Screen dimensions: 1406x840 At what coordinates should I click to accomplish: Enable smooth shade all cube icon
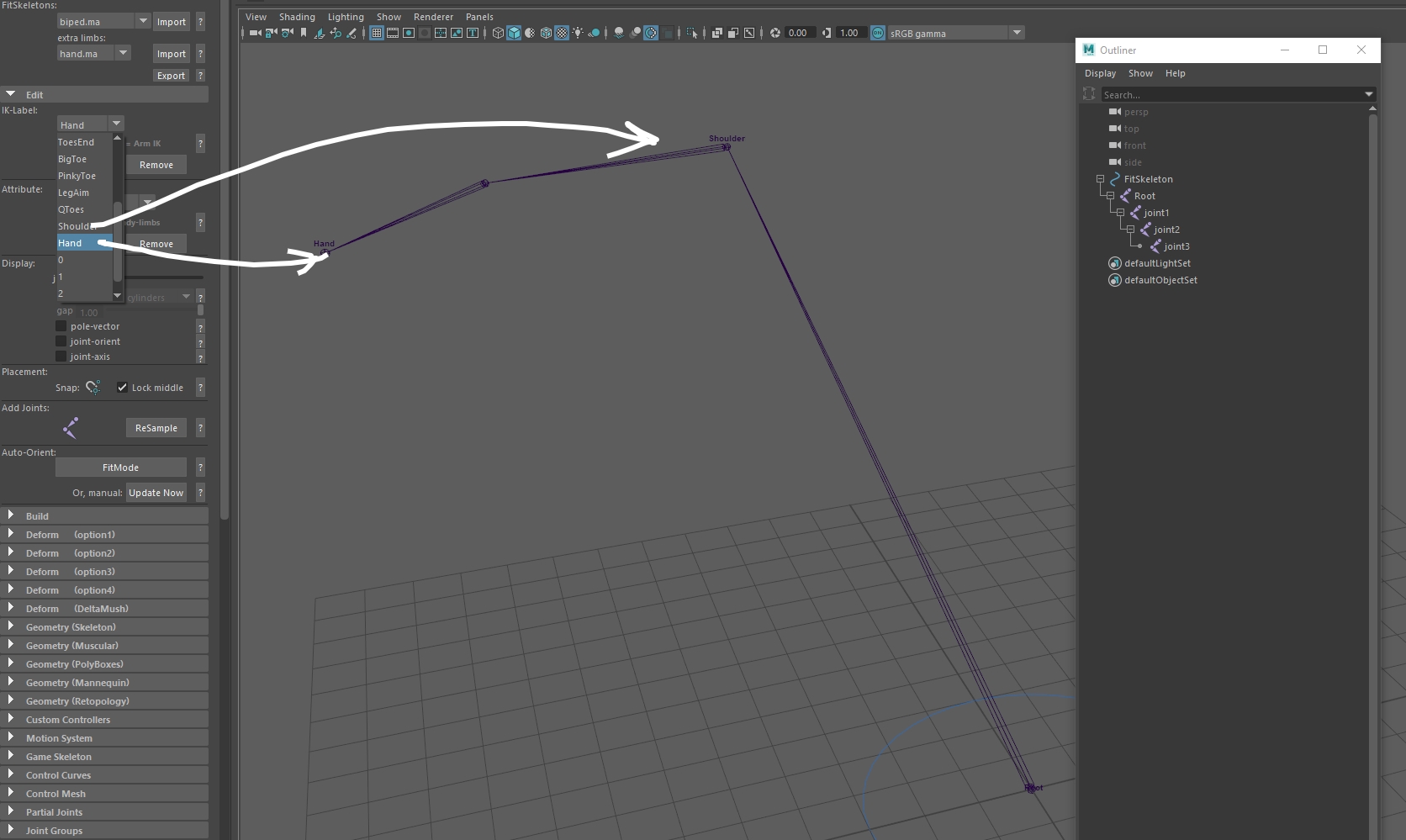tap(514, 33)
